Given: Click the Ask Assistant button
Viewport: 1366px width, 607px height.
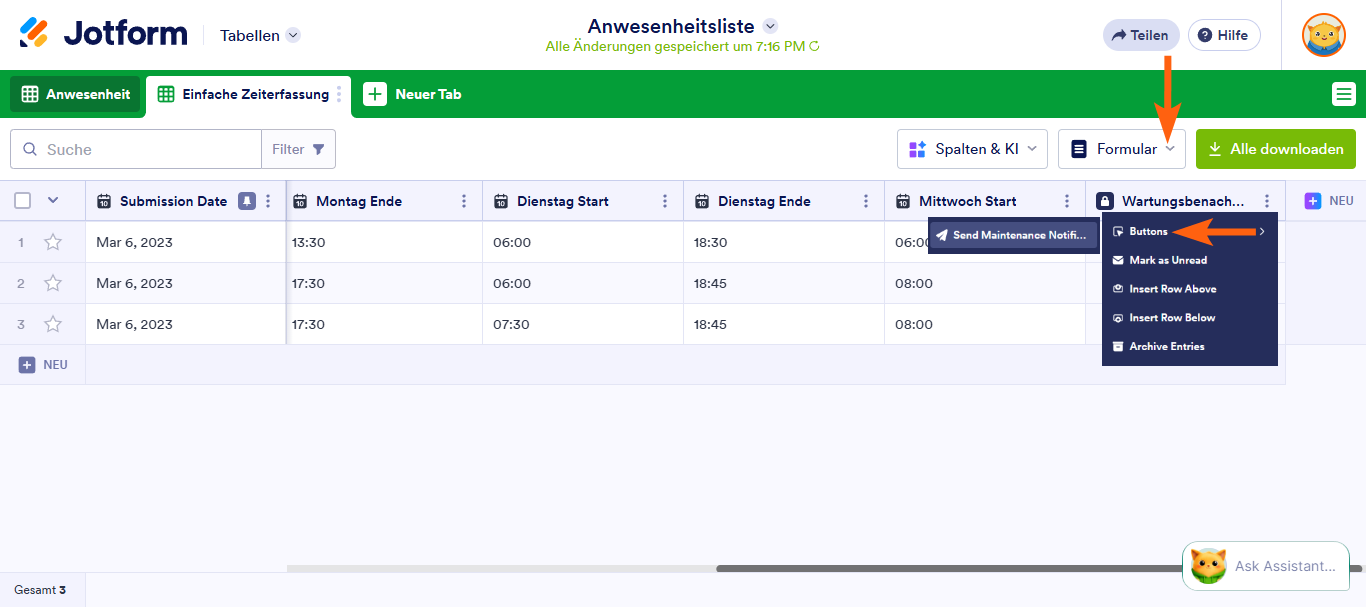Looking at the screenshot, I should tap(1268, 566).
